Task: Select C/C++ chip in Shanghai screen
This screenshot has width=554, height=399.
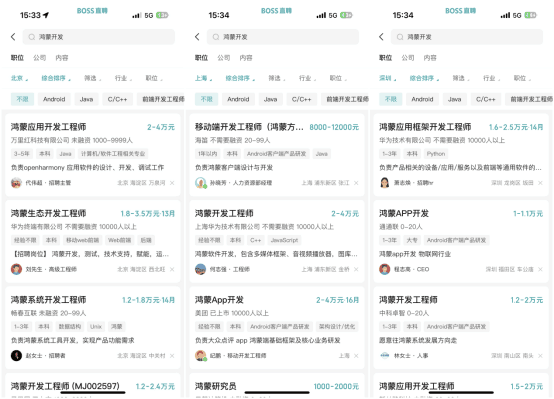Action: [x=301, y=99]
